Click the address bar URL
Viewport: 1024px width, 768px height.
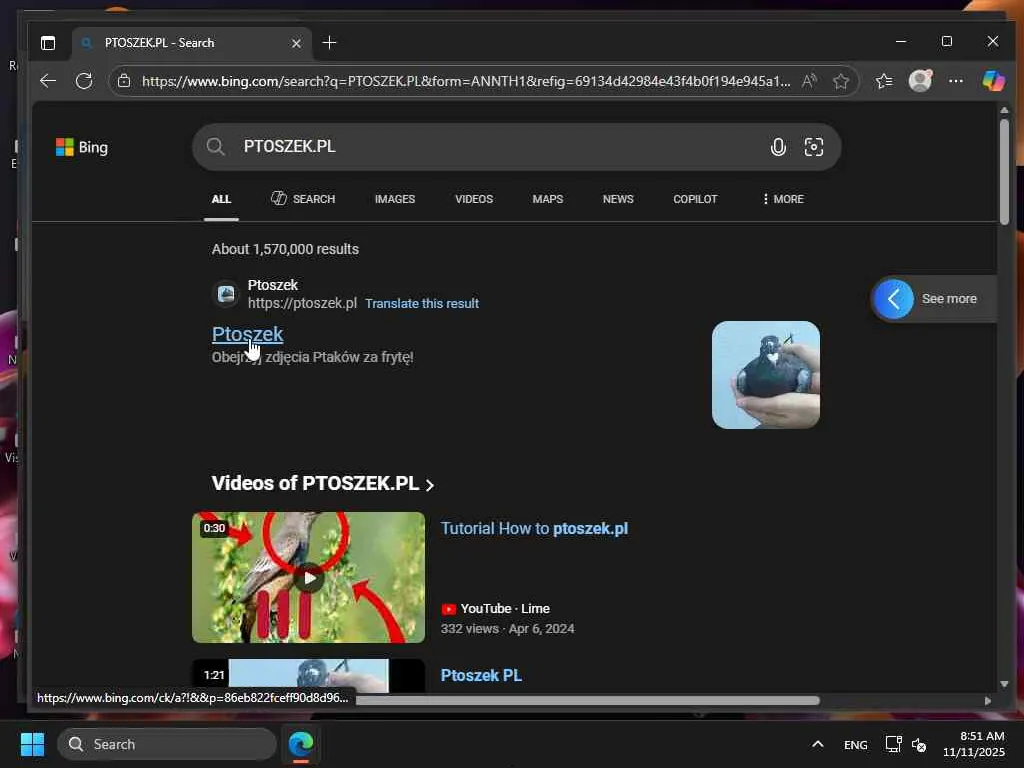point(466,81)
